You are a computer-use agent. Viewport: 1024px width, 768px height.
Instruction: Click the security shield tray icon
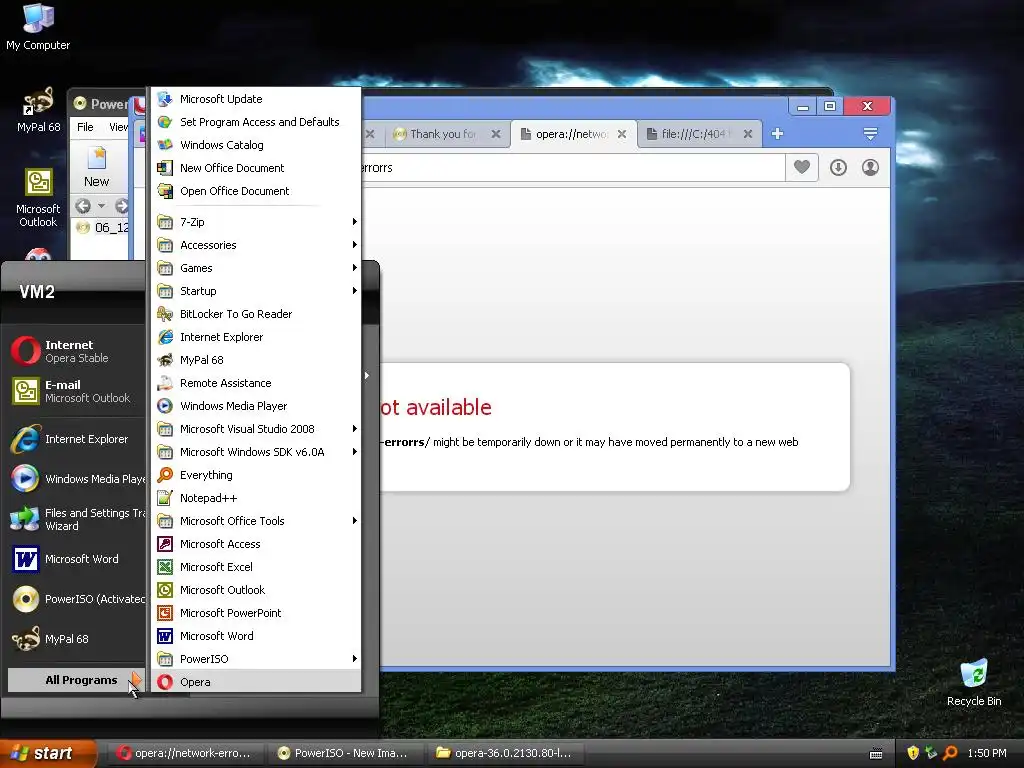913,753
